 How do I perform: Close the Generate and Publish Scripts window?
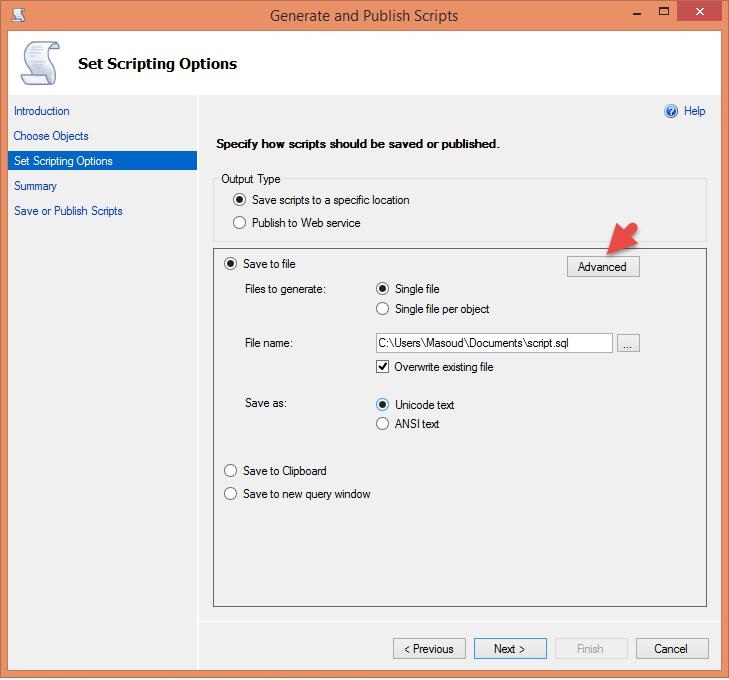tap(699, 12)
